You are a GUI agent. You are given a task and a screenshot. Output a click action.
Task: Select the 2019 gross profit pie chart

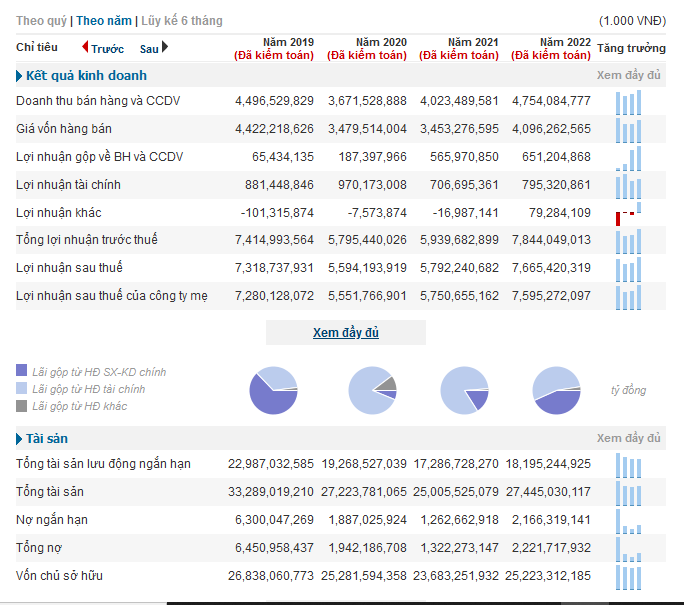(274, 390)
